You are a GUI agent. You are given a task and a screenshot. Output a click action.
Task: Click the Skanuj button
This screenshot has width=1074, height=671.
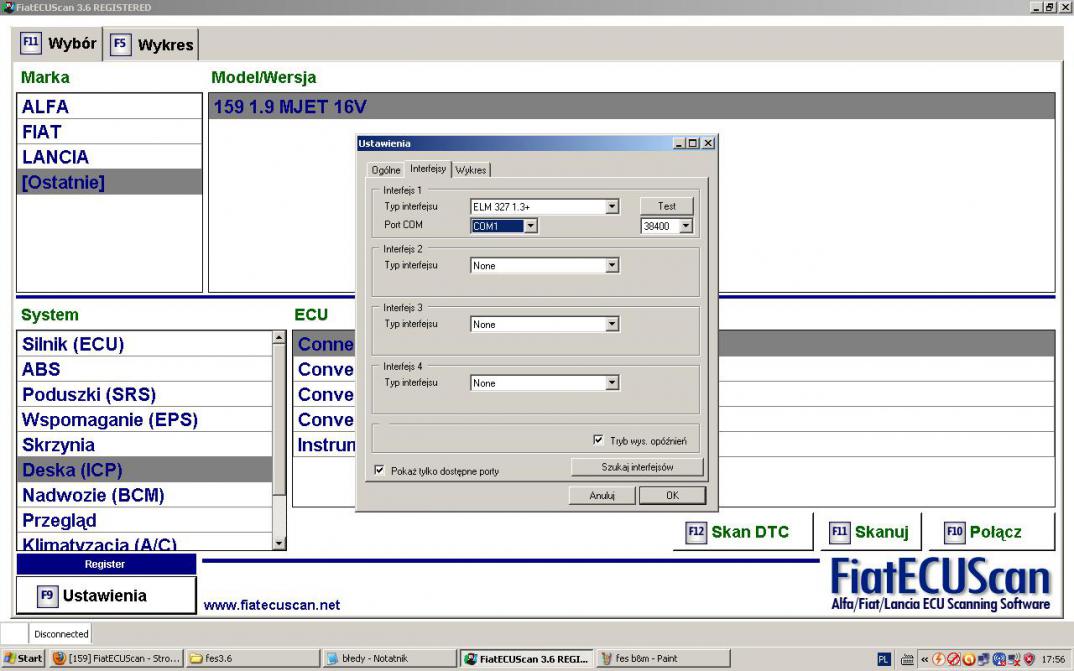[871, 532]
